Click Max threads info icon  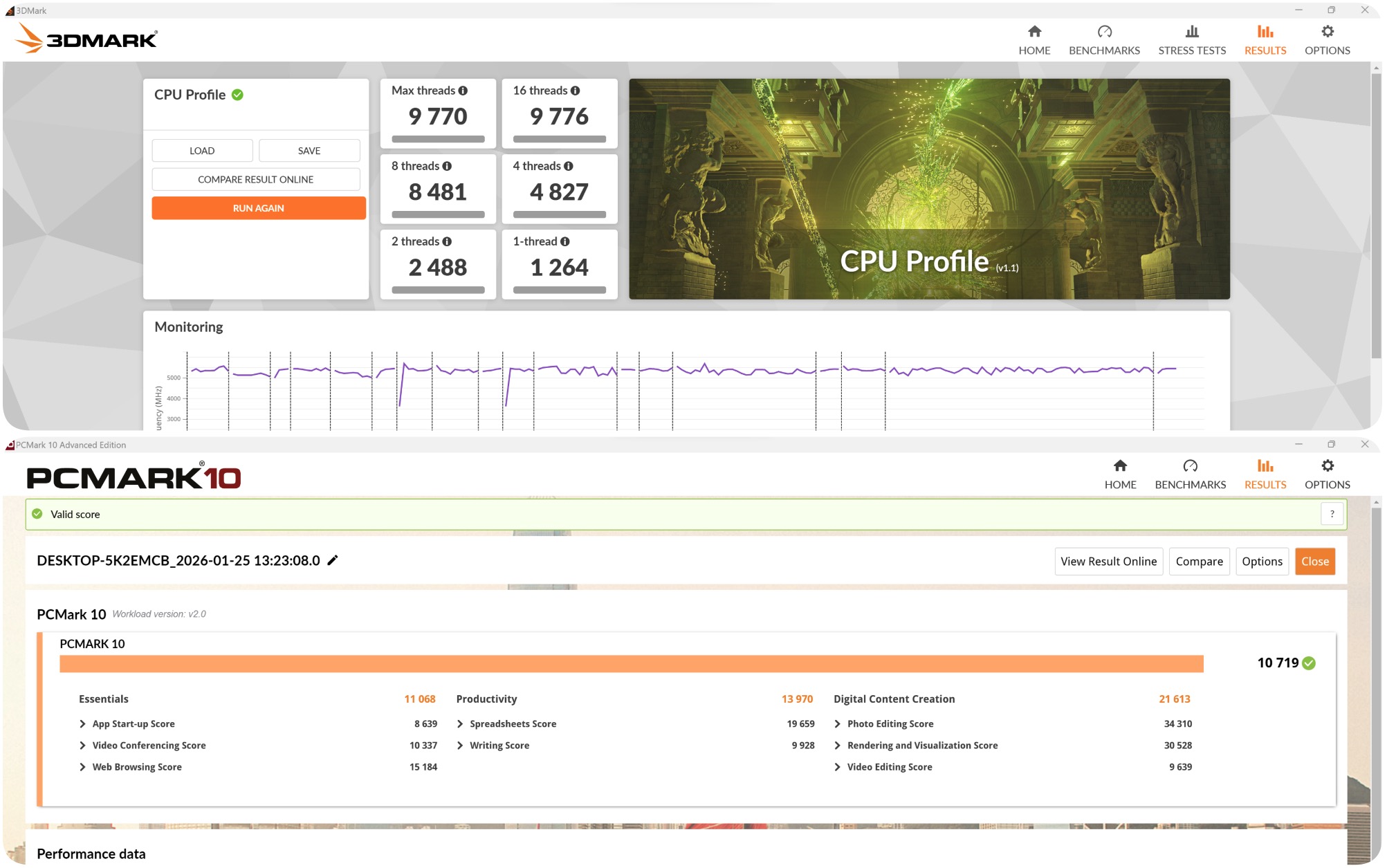tap(463, 91)
